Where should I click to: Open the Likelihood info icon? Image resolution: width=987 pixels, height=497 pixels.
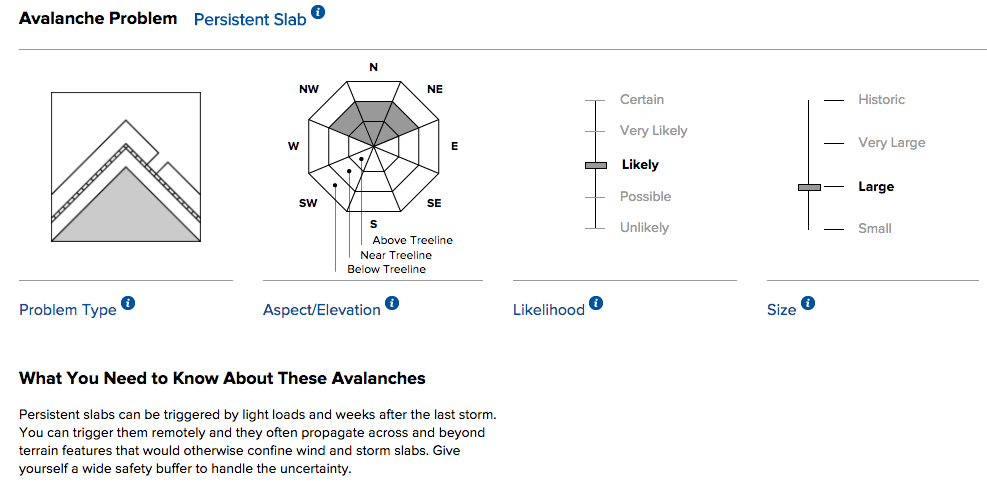596,303
